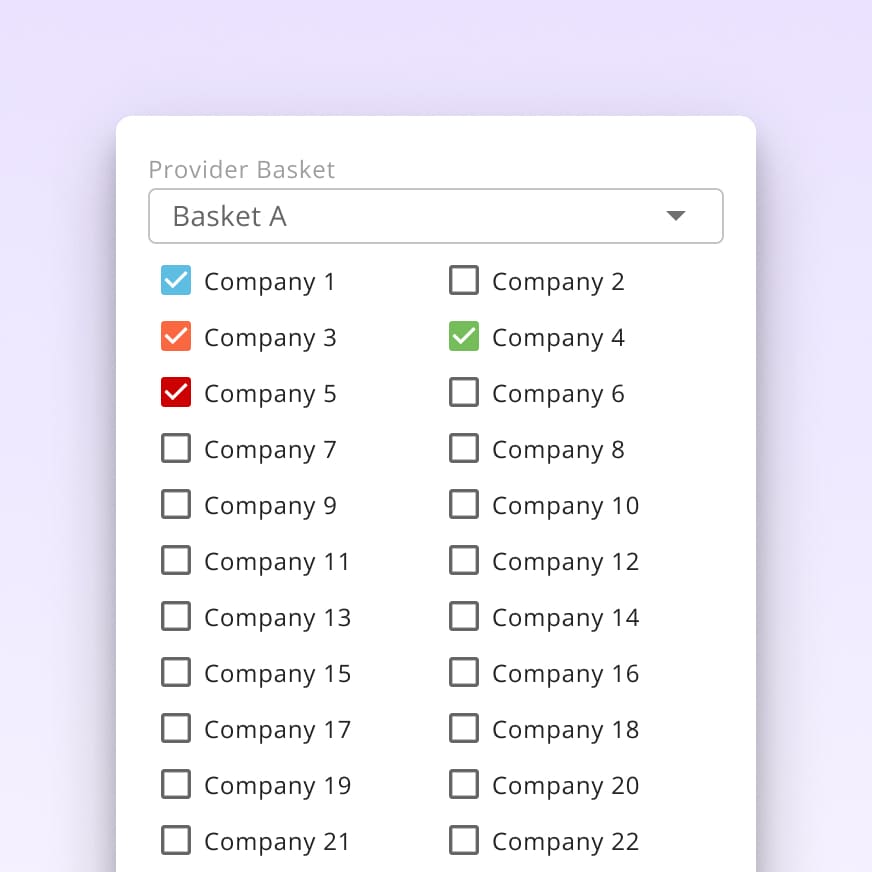The width and height of the screenshot is (872, 872).
Task: Disable the green Company 4 checkbox
Action: (464, 337)
